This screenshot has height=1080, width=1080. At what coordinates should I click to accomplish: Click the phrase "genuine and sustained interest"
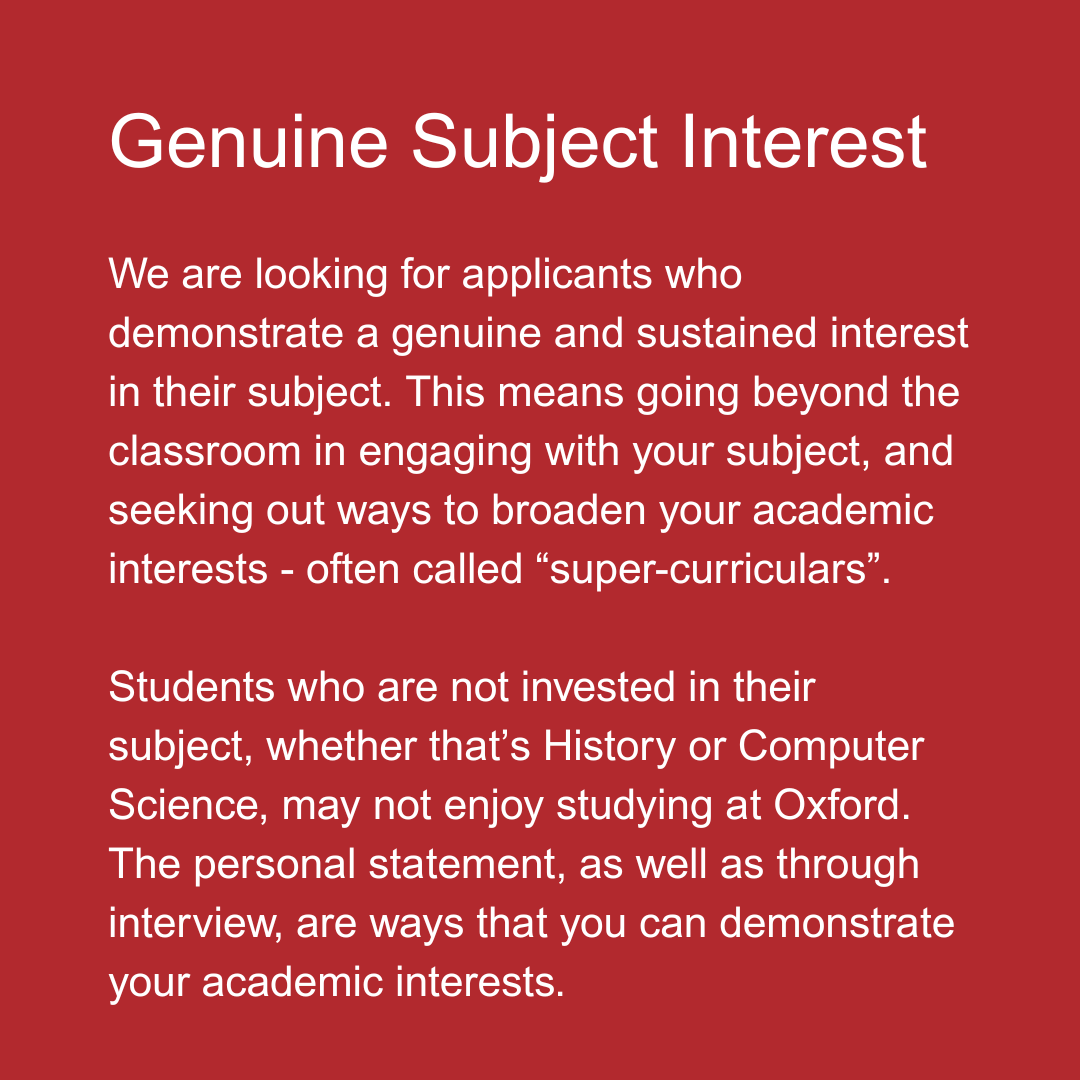click(x=680, y=333)
